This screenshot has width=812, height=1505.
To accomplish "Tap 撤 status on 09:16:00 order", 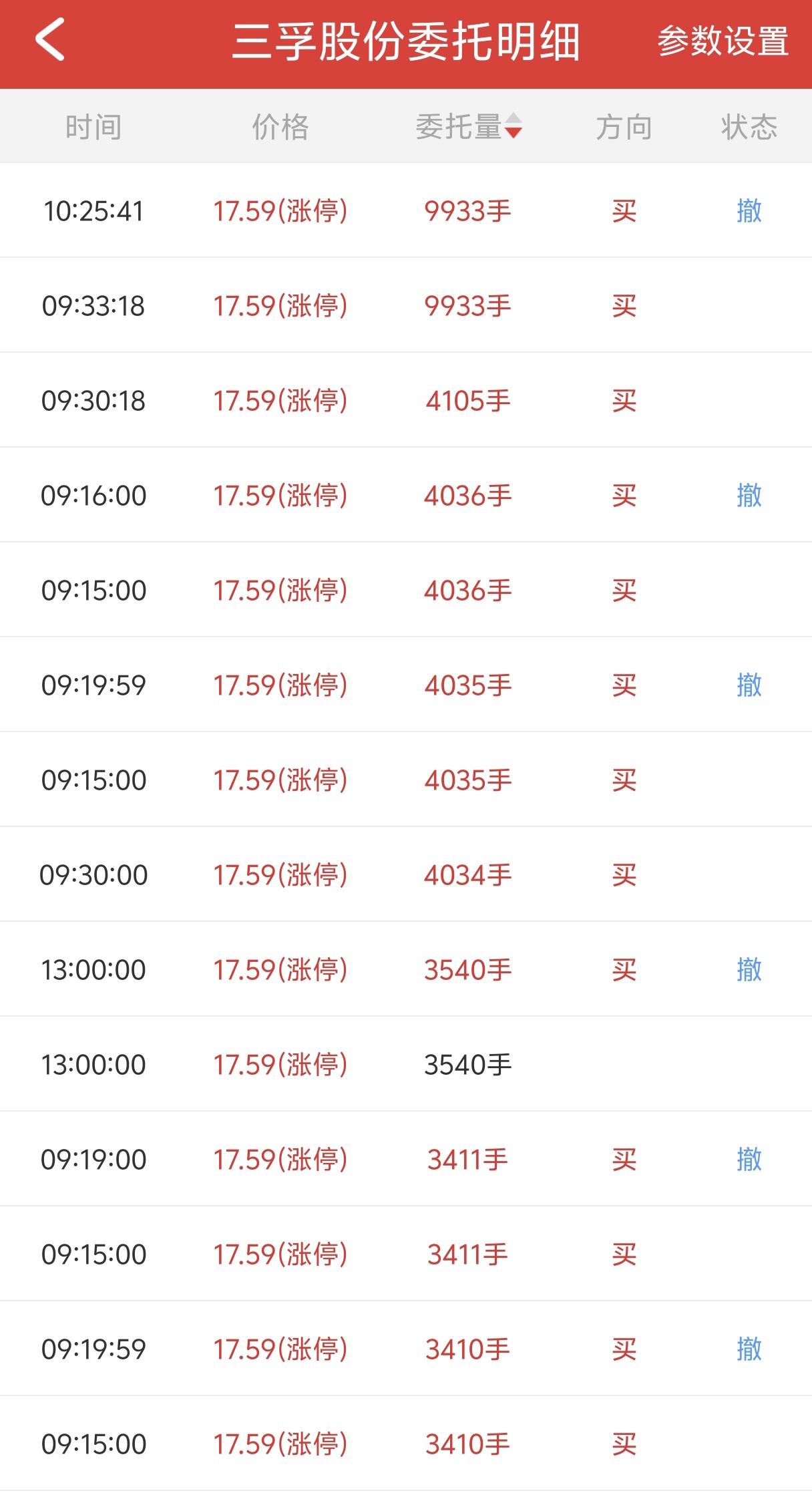I will [749, 496].
